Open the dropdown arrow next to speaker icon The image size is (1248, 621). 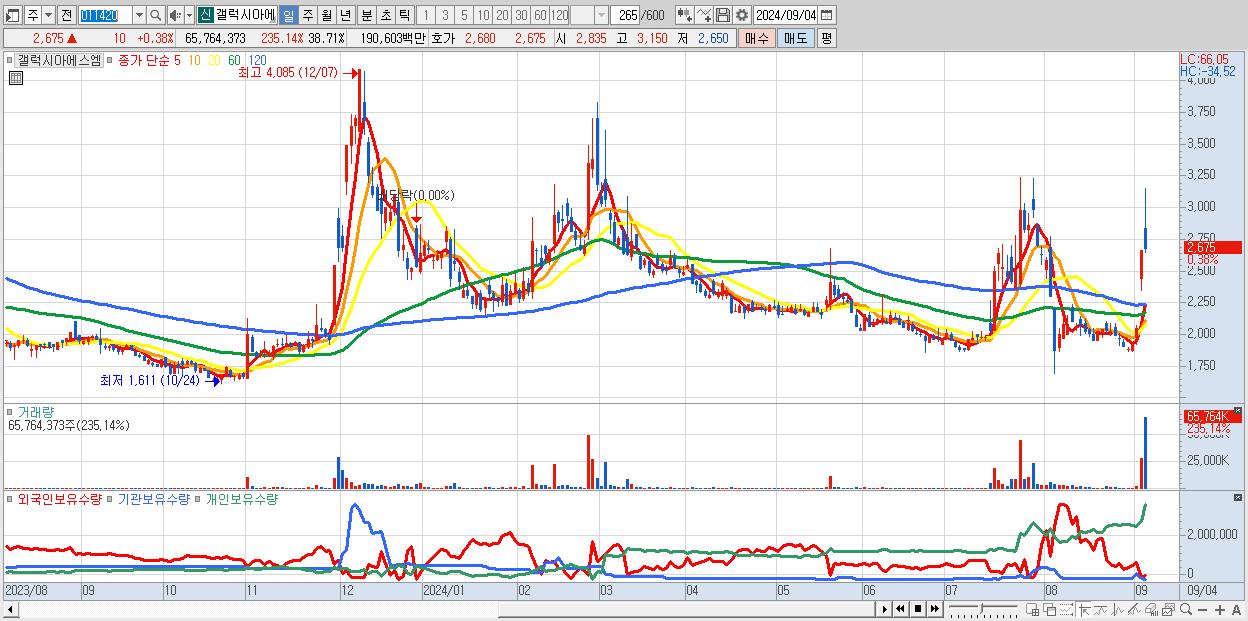tap(189, 15)
